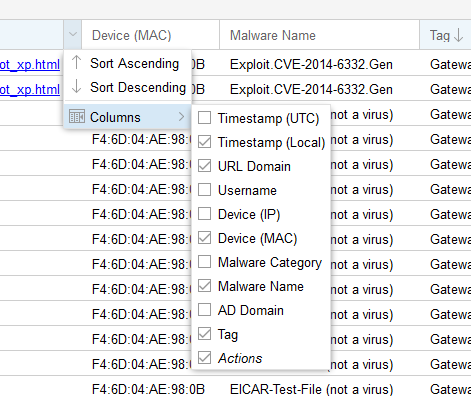The height and width of the screenshot is (396, 471).
Task: Select the full F4:6D:04:AE:98:0B cell in the bottom row
Action: coord(148,389)
